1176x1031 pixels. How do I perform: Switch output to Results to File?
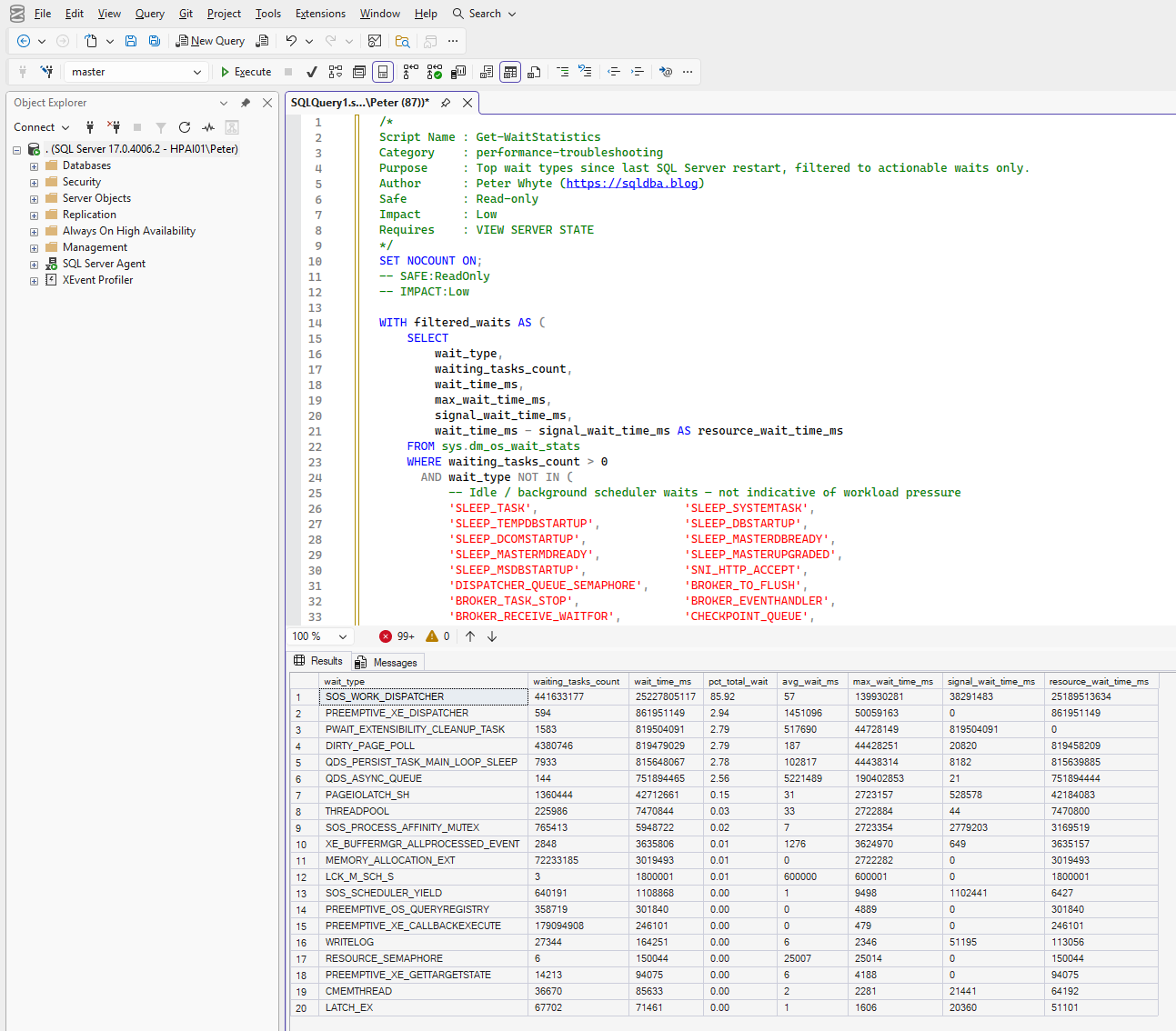534,72
